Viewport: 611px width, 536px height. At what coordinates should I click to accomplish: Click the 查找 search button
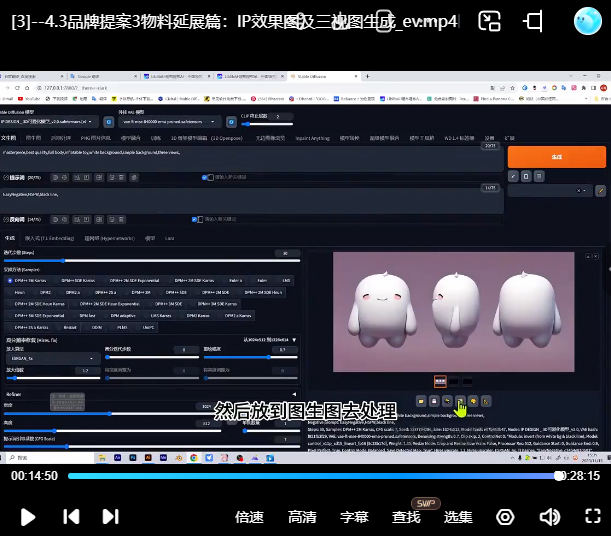tap(406, 517)
